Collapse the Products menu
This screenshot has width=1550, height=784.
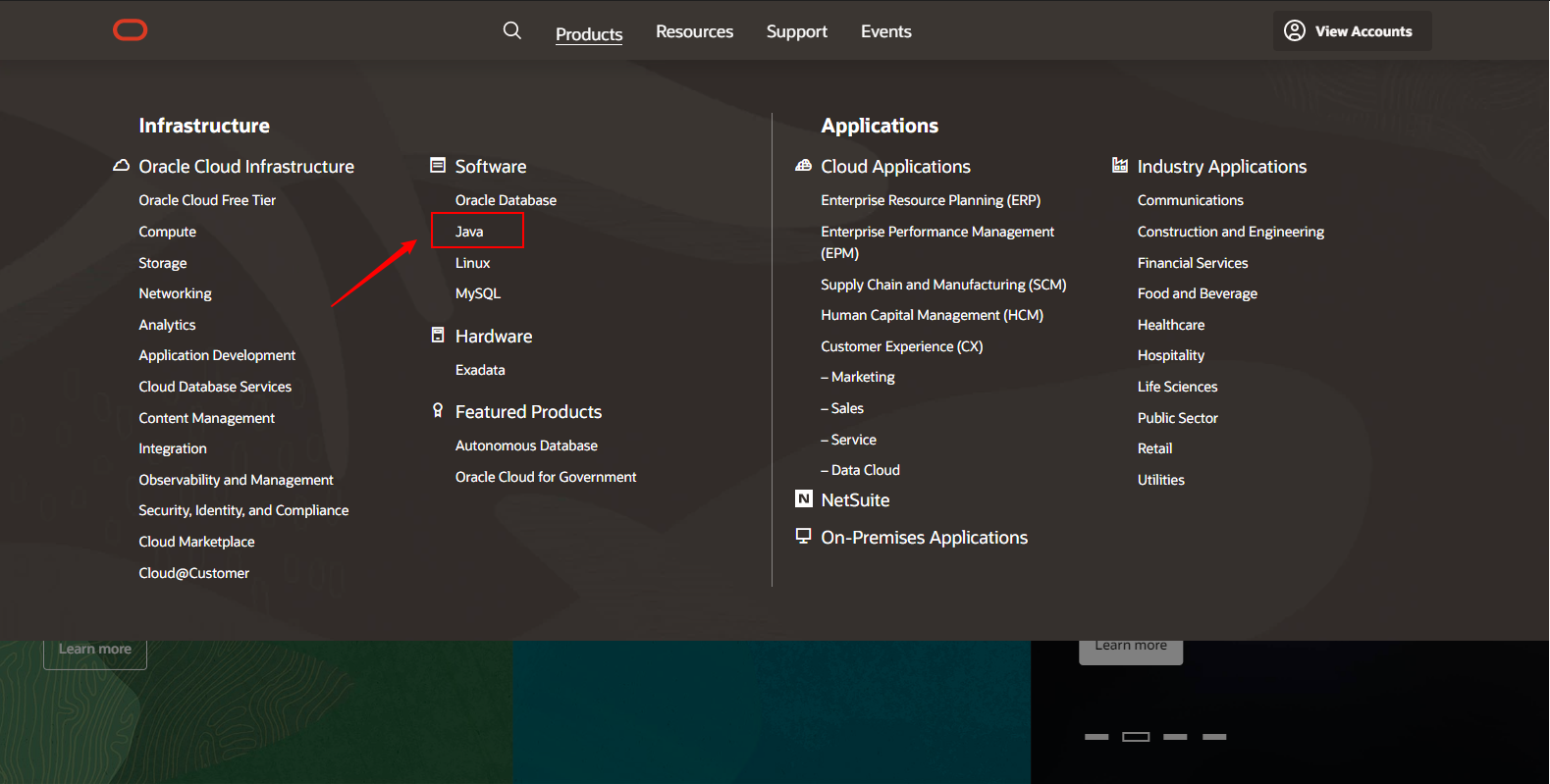[589, 33]
